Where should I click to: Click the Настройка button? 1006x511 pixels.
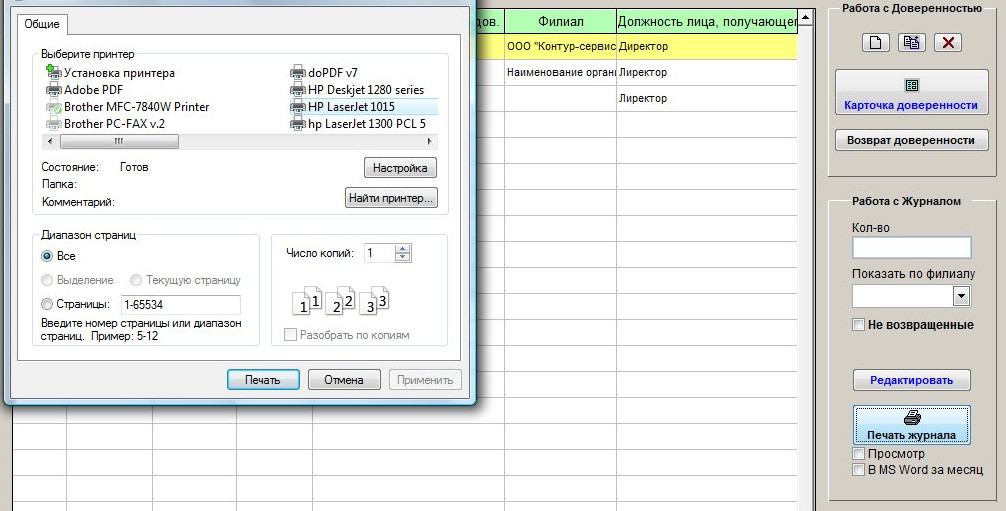(x=400, y=168)
